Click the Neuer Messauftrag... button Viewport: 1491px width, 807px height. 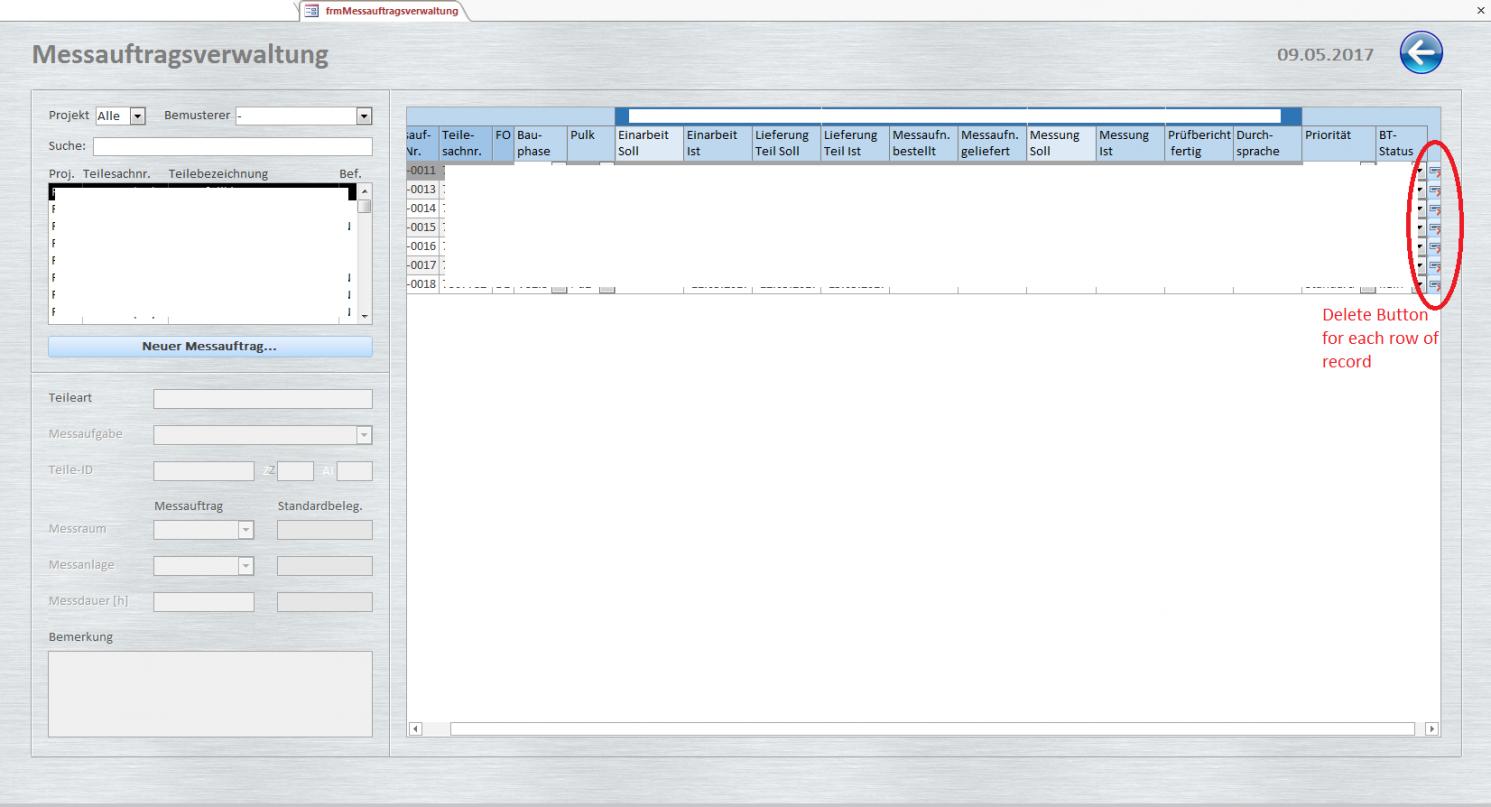(210, 347)
